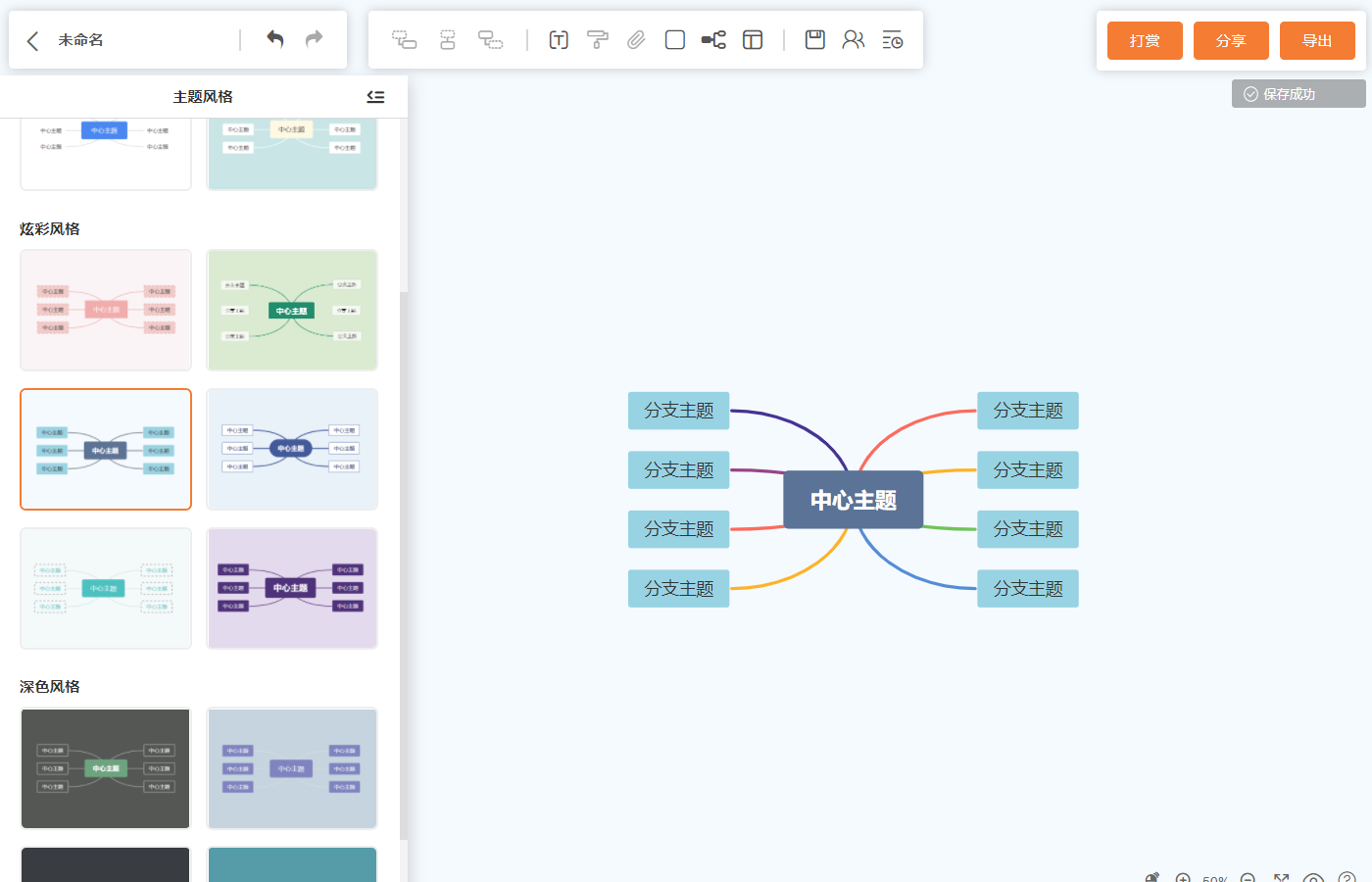Open the mind map structure layout icon
Screen dimensions: 1372x882
(x=713, y=39)
